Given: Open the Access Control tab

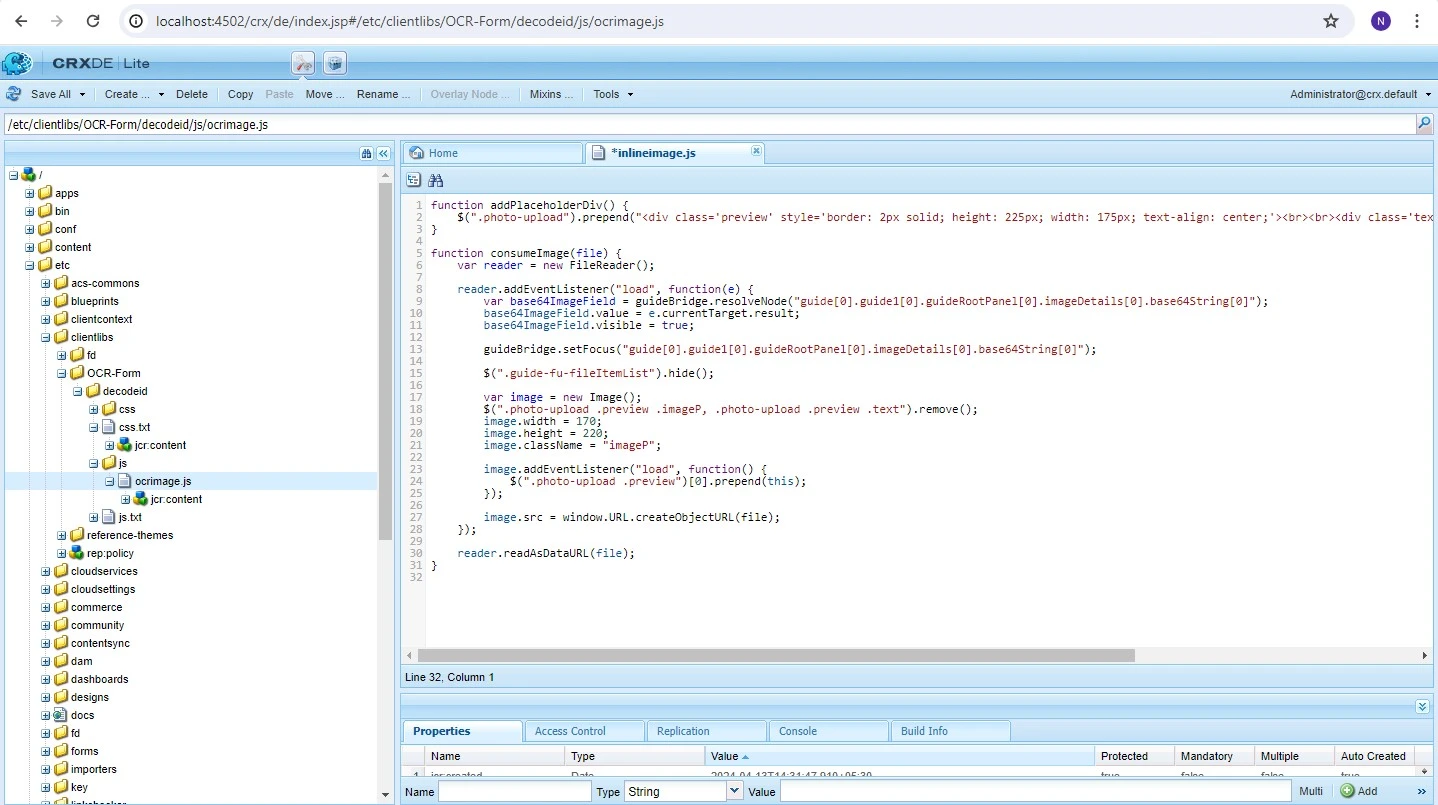Looking at the screenshot, I should (584, 731).
